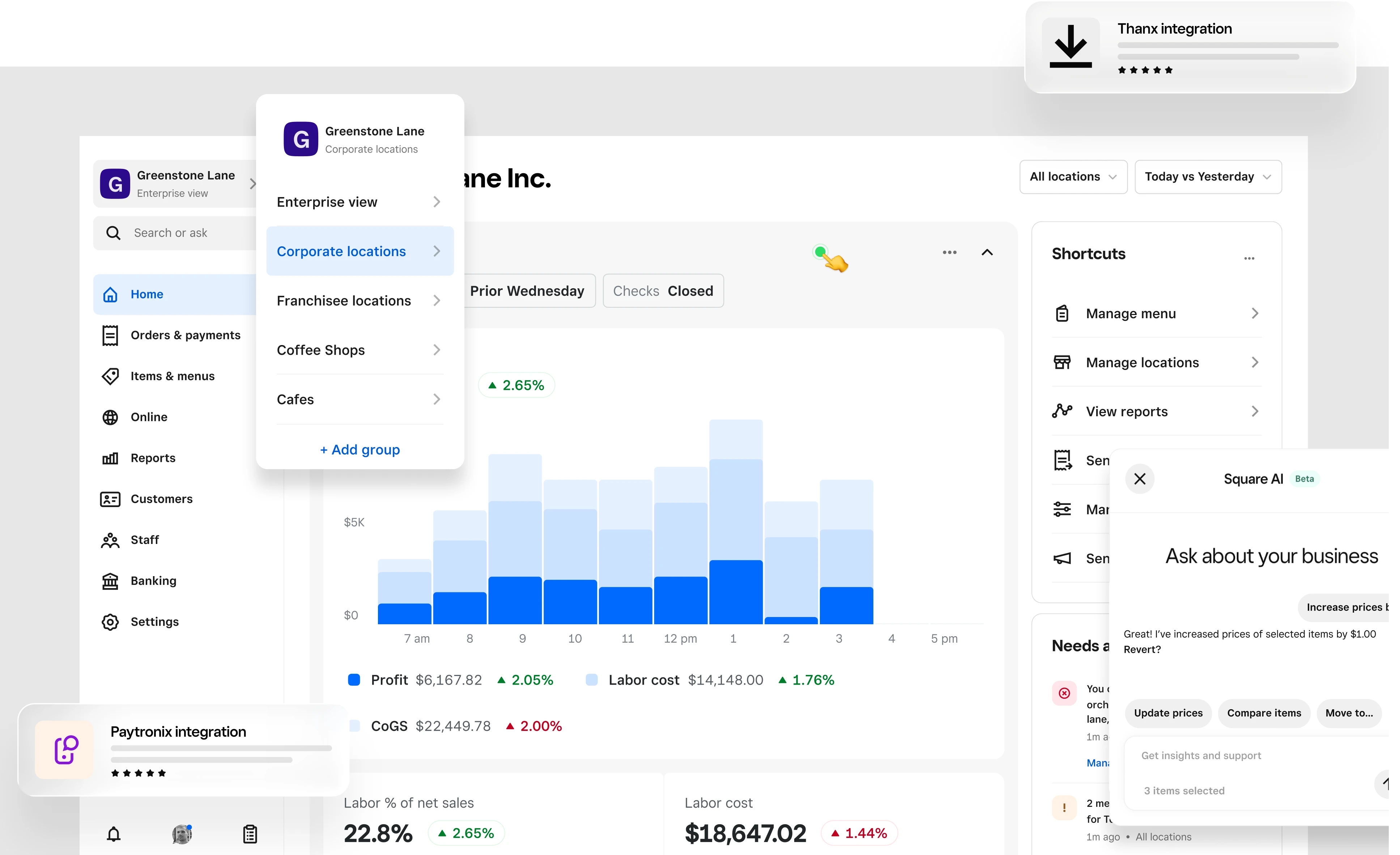The width and height of the screenshot is (1400, 855).
Task: Click the Update prices button
Action: (x=1168, y=713)
